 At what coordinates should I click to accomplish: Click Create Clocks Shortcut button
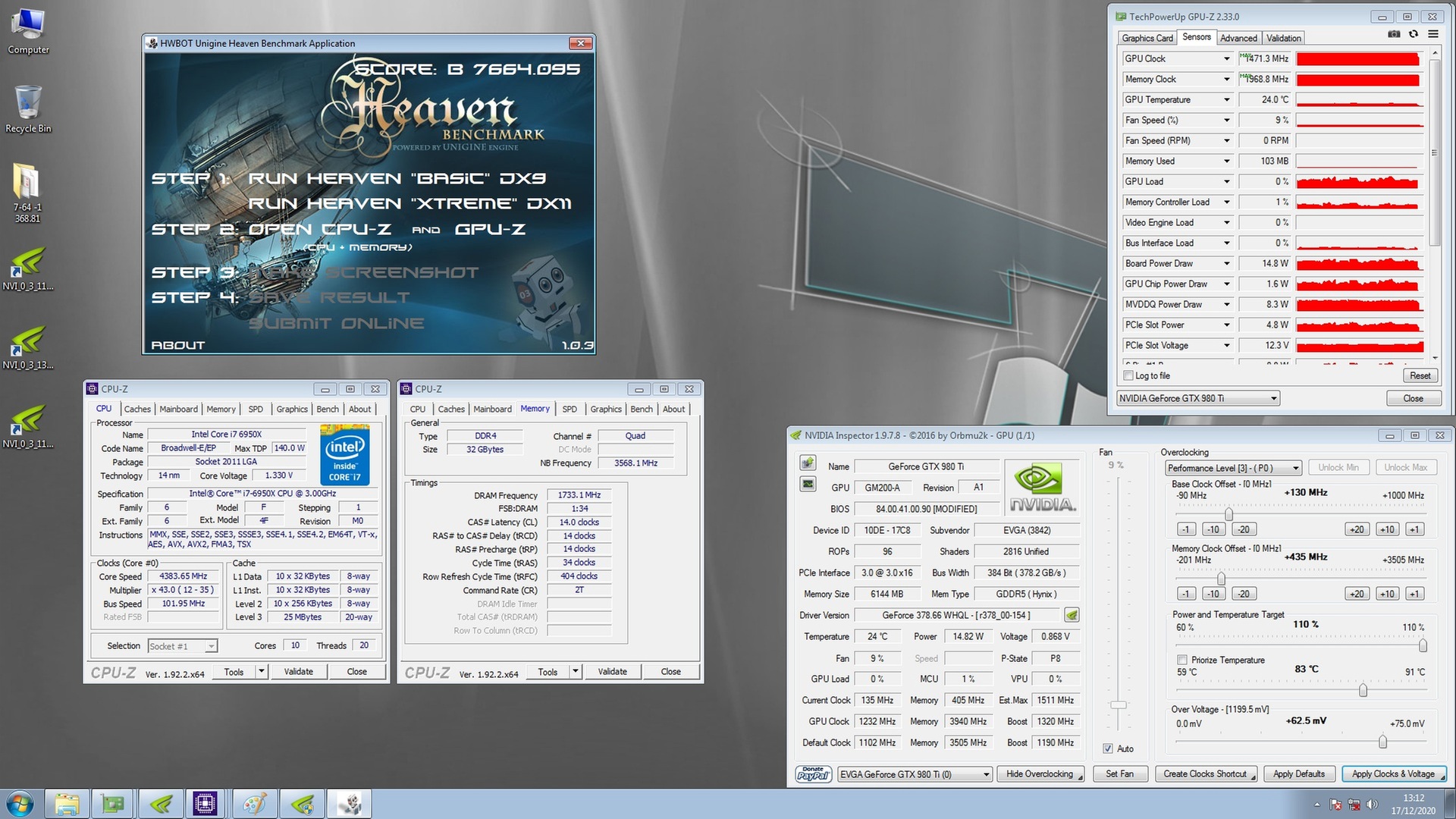tap(1206, 774)
